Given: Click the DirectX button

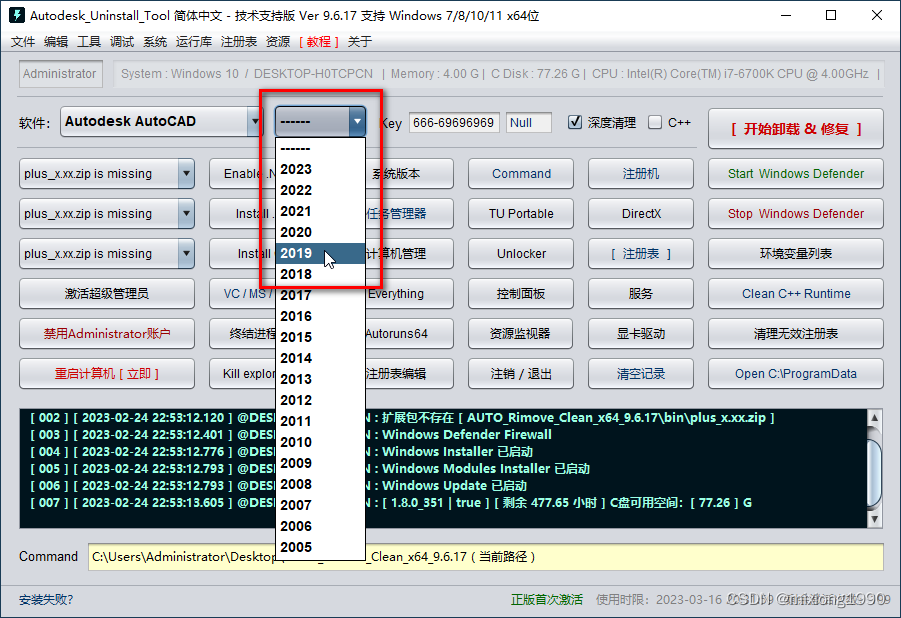Looking at the screenshot, I should tap(641, 213).
